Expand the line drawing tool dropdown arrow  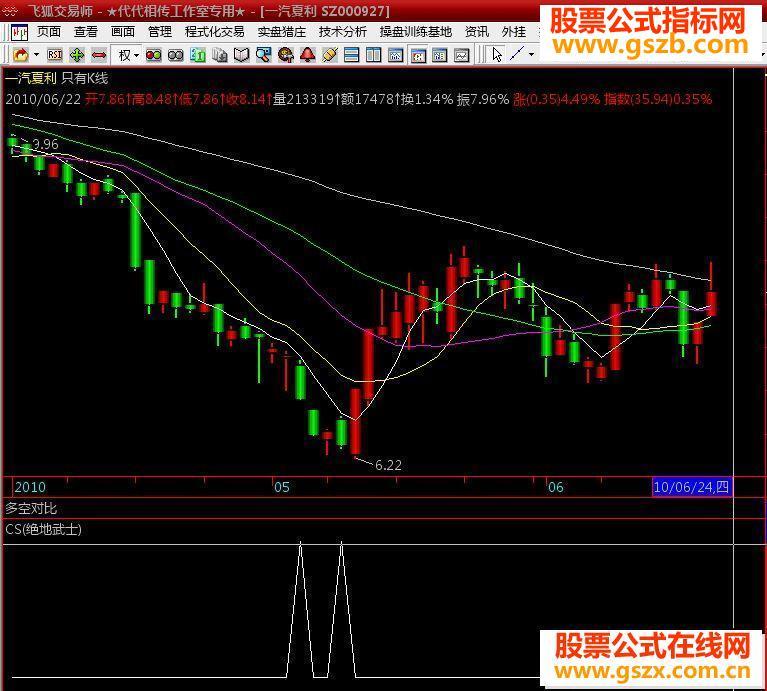(x=532, y=55)
